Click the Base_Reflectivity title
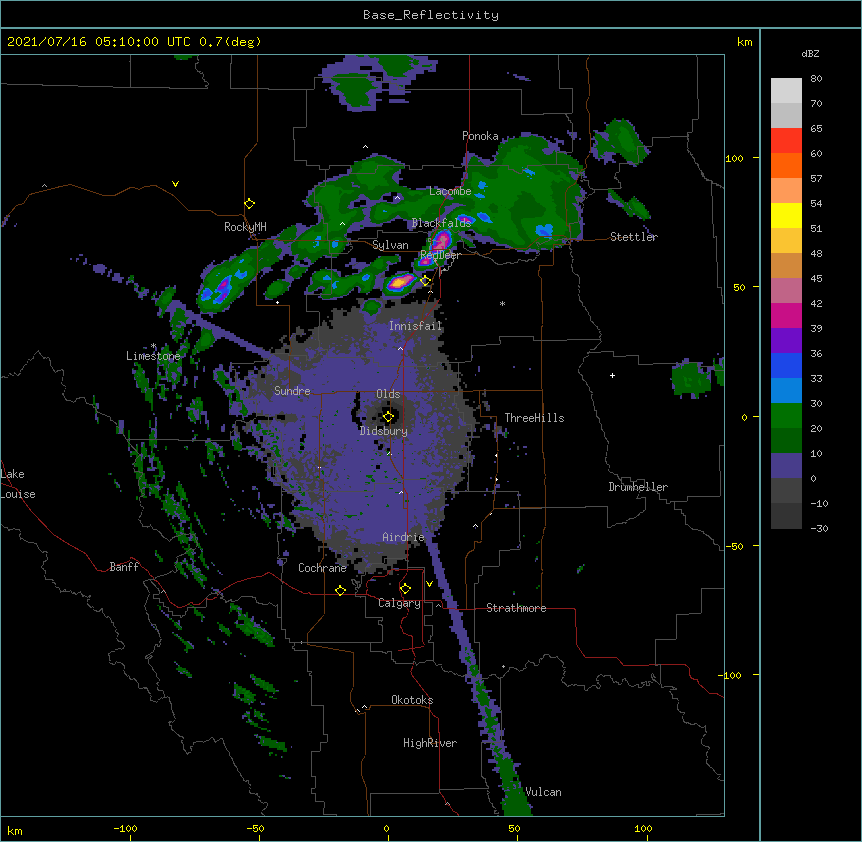Viewport: 862px width, 842px height. pyautogui.click(x=431, y=15)
